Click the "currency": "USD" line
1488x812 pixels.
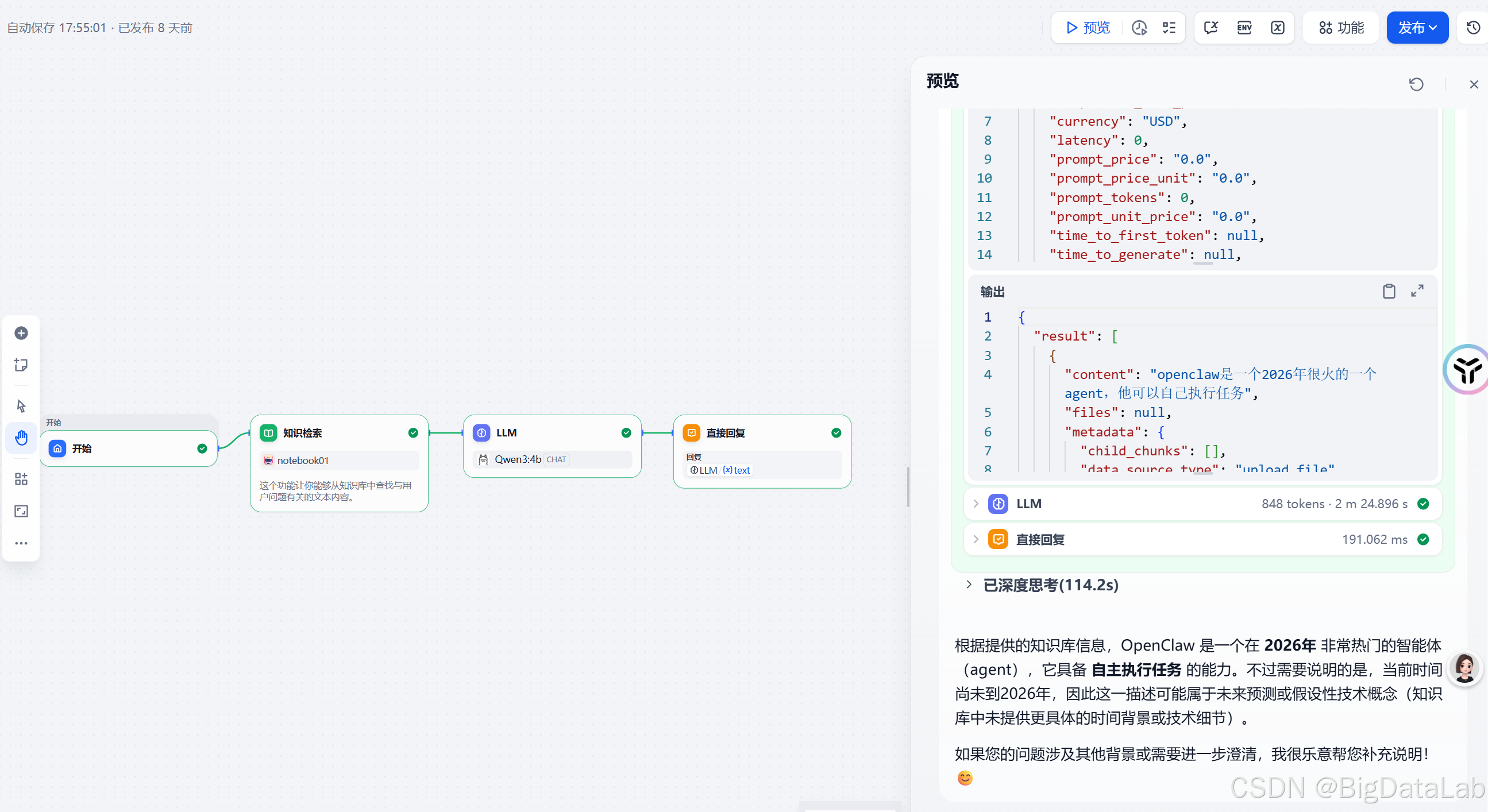[1119, 121]
